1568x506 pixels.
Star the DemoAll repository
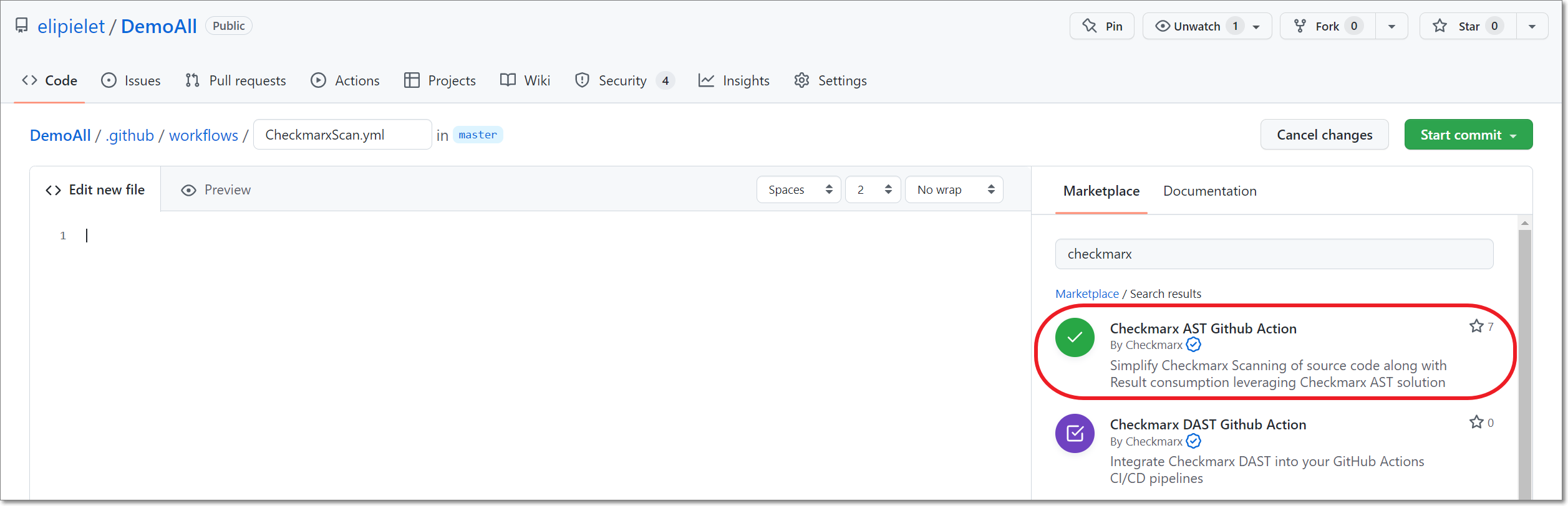point(1468,26)
